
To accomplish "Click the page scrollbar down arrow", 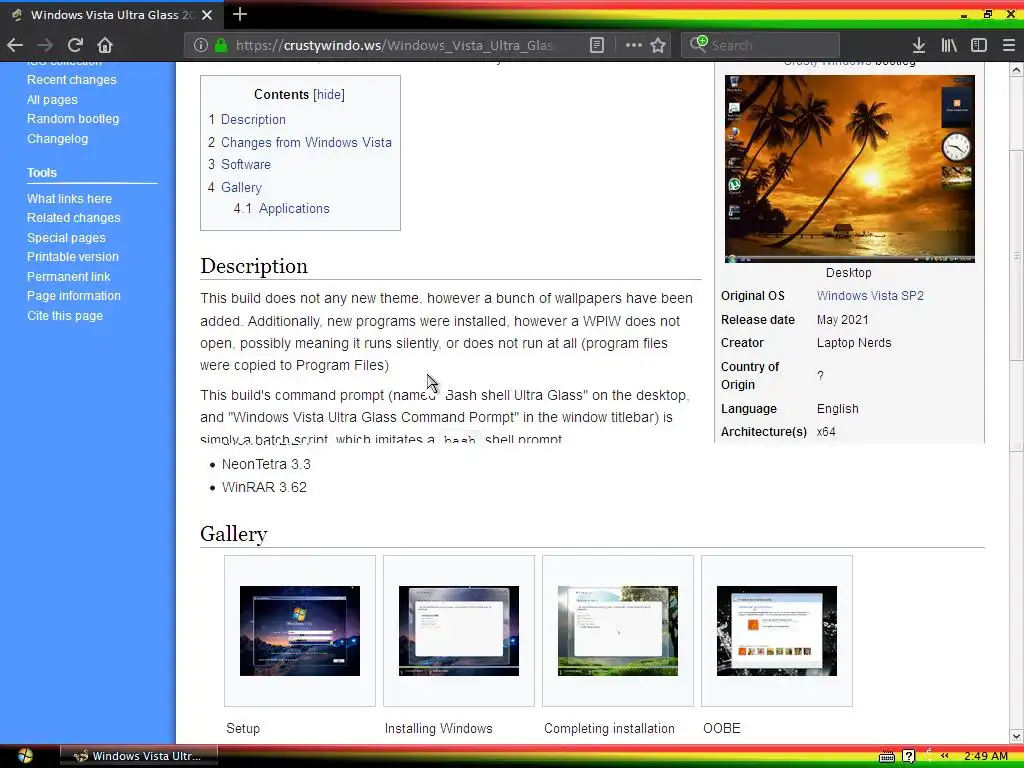I will pos(1016,736).
